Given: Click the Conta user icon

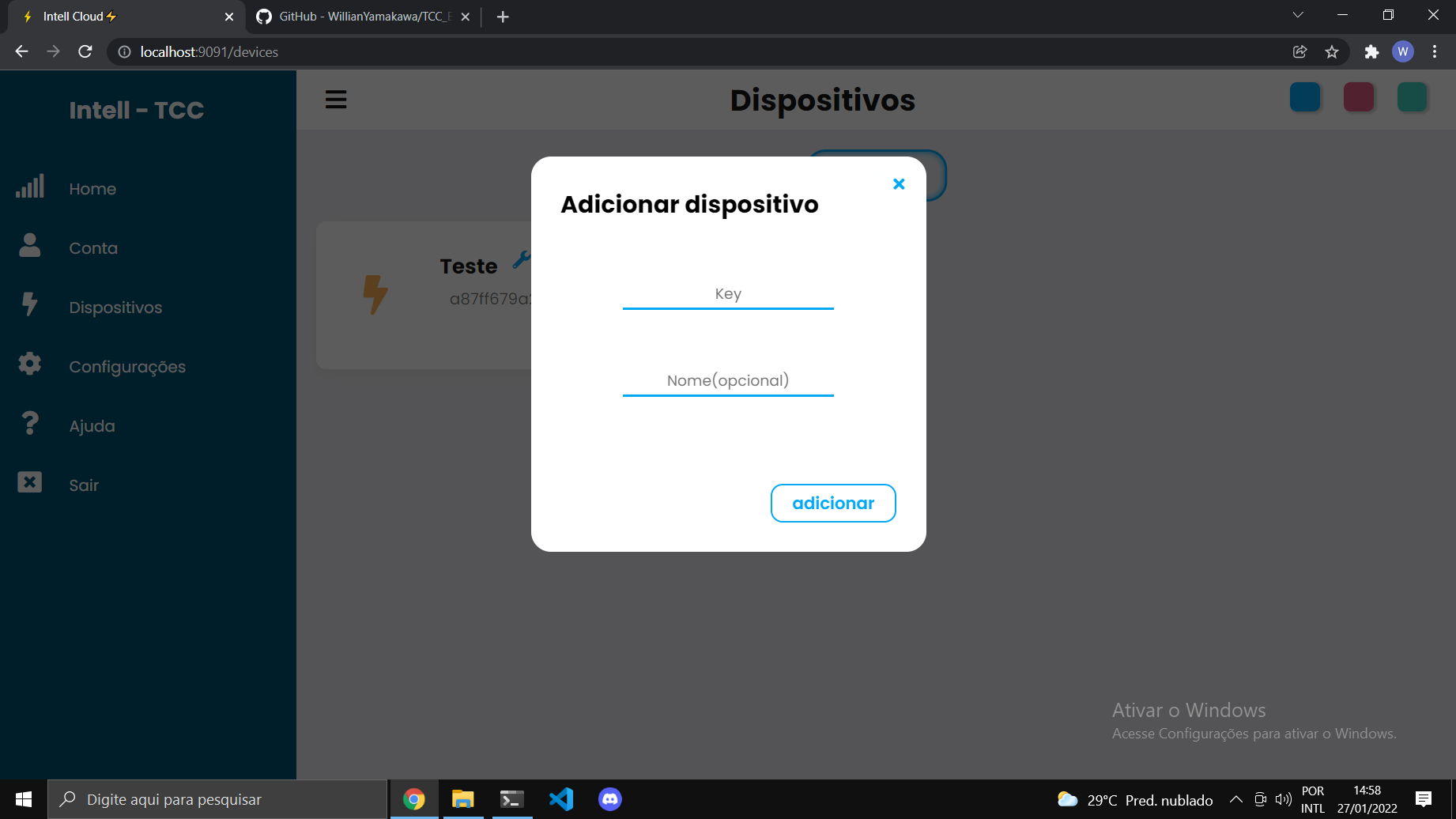Looking at the screenshot, I should 30,245.
